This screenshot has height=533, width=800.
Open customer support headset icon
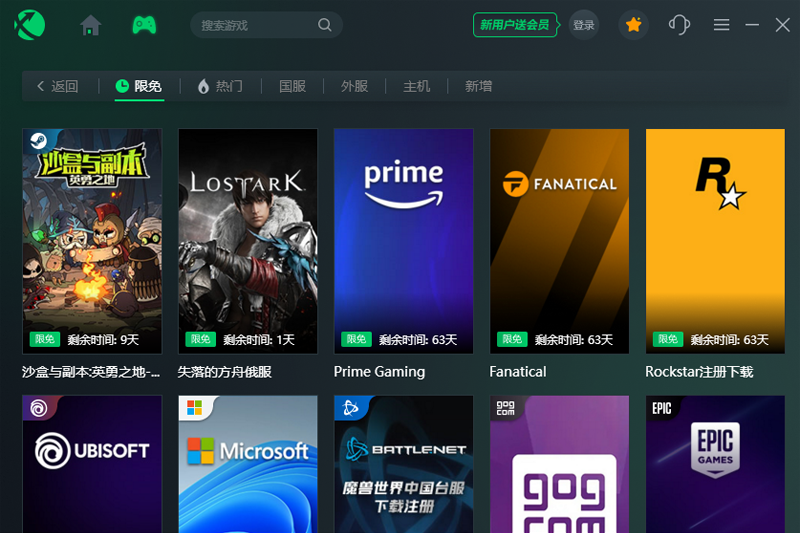click(x=679, y=24)
